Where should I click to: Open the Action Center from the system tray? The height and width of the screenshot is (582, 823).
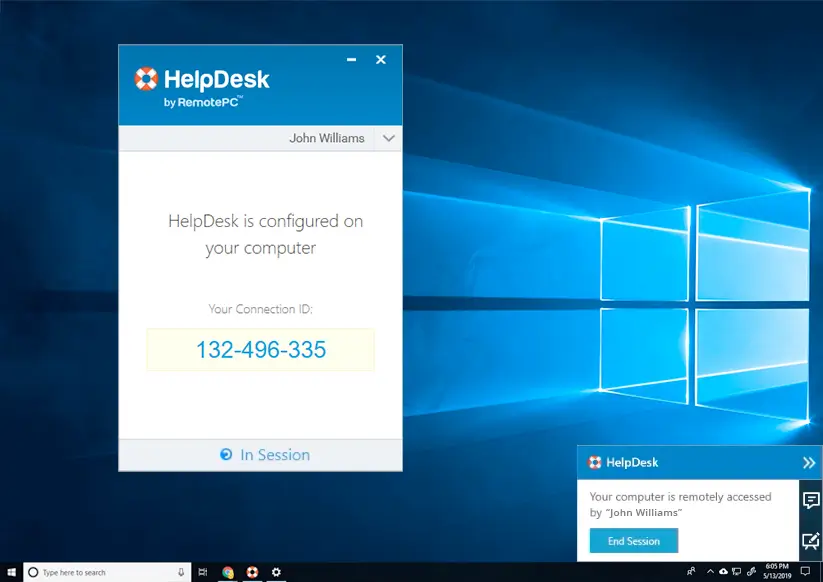tap(806, 571)
